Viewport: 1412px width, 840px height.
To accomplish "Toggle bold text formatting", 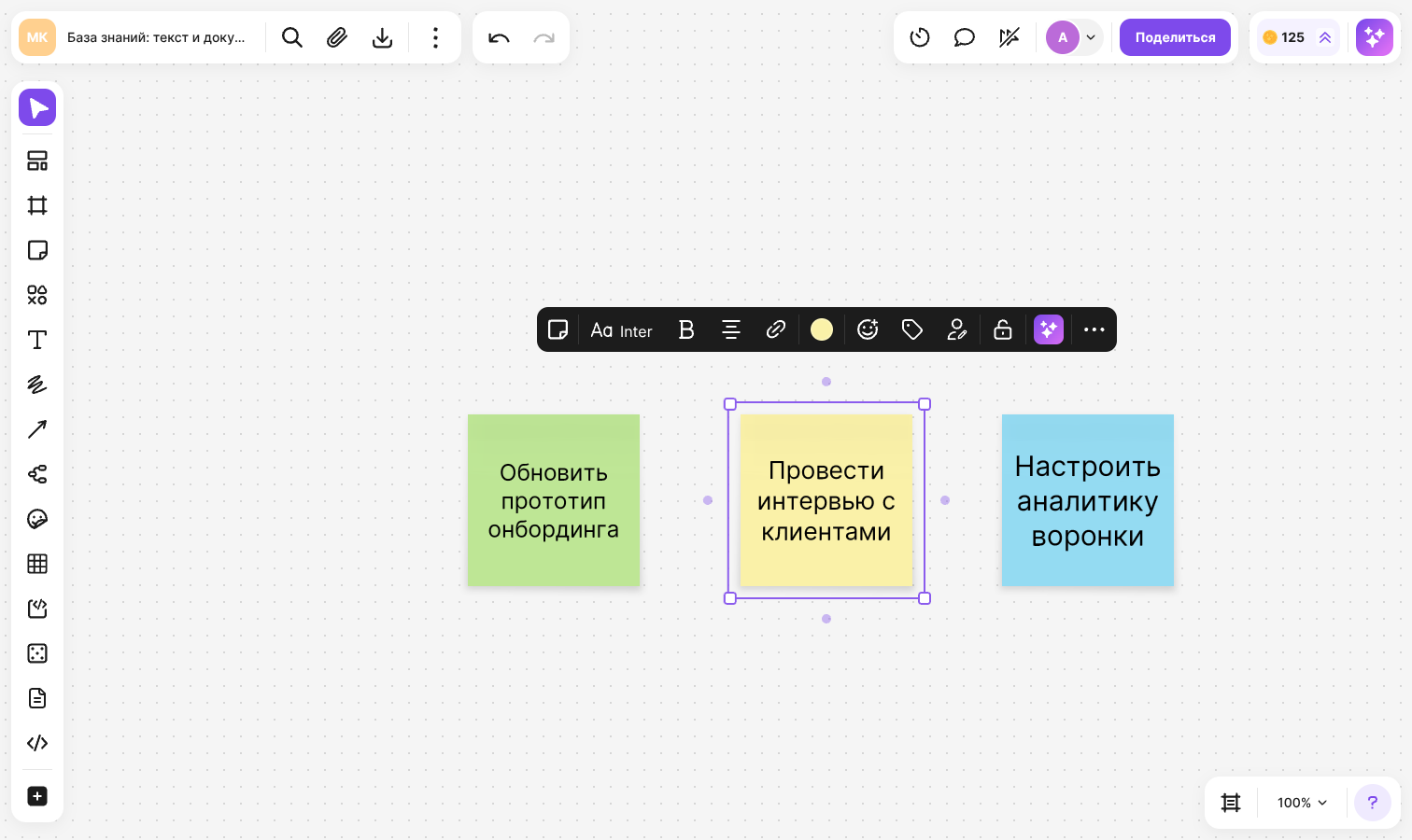I will pyautogui.click(x=686, y=329).
